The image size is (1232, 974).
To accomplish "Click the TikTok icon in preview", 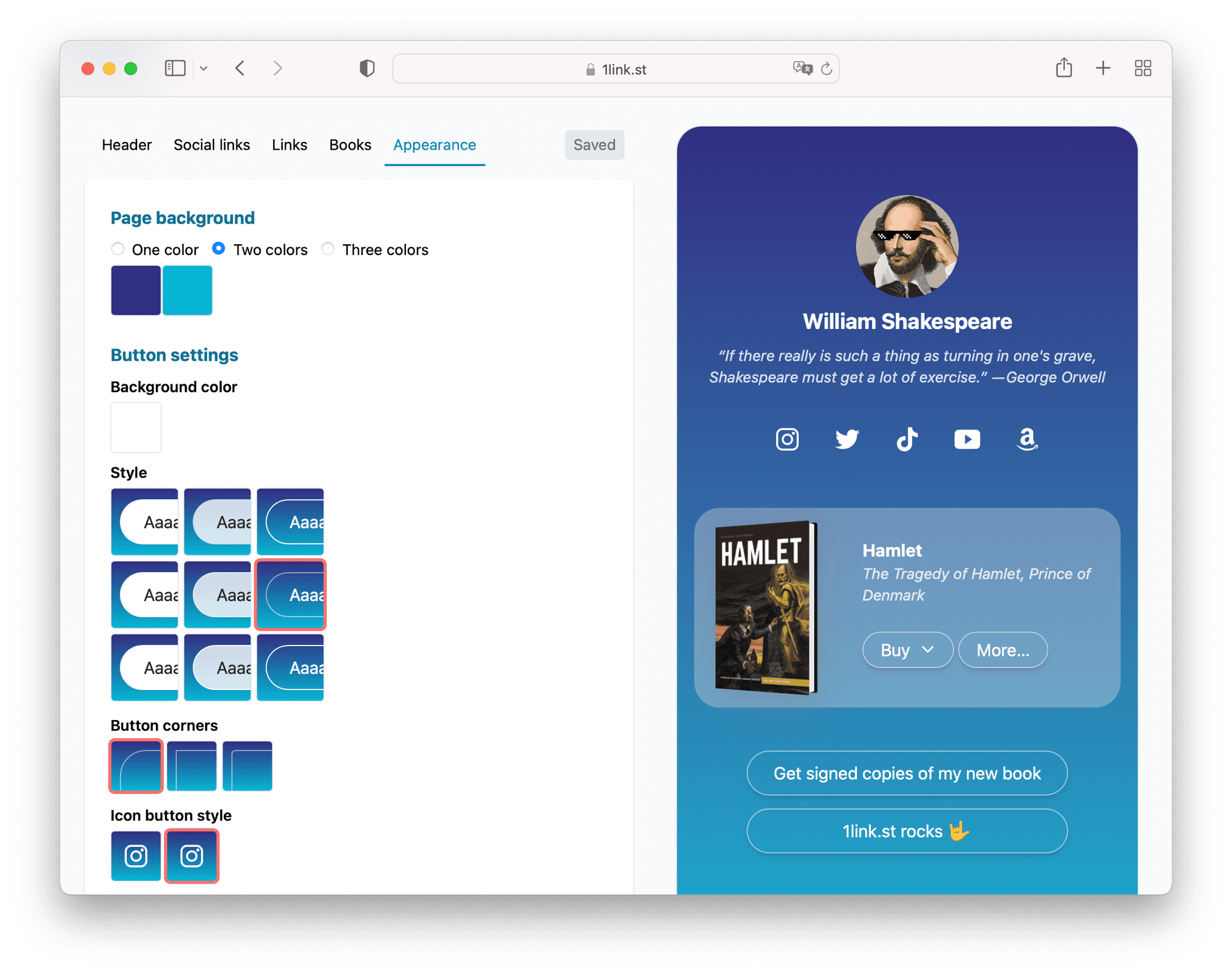I will click(907, 439).
